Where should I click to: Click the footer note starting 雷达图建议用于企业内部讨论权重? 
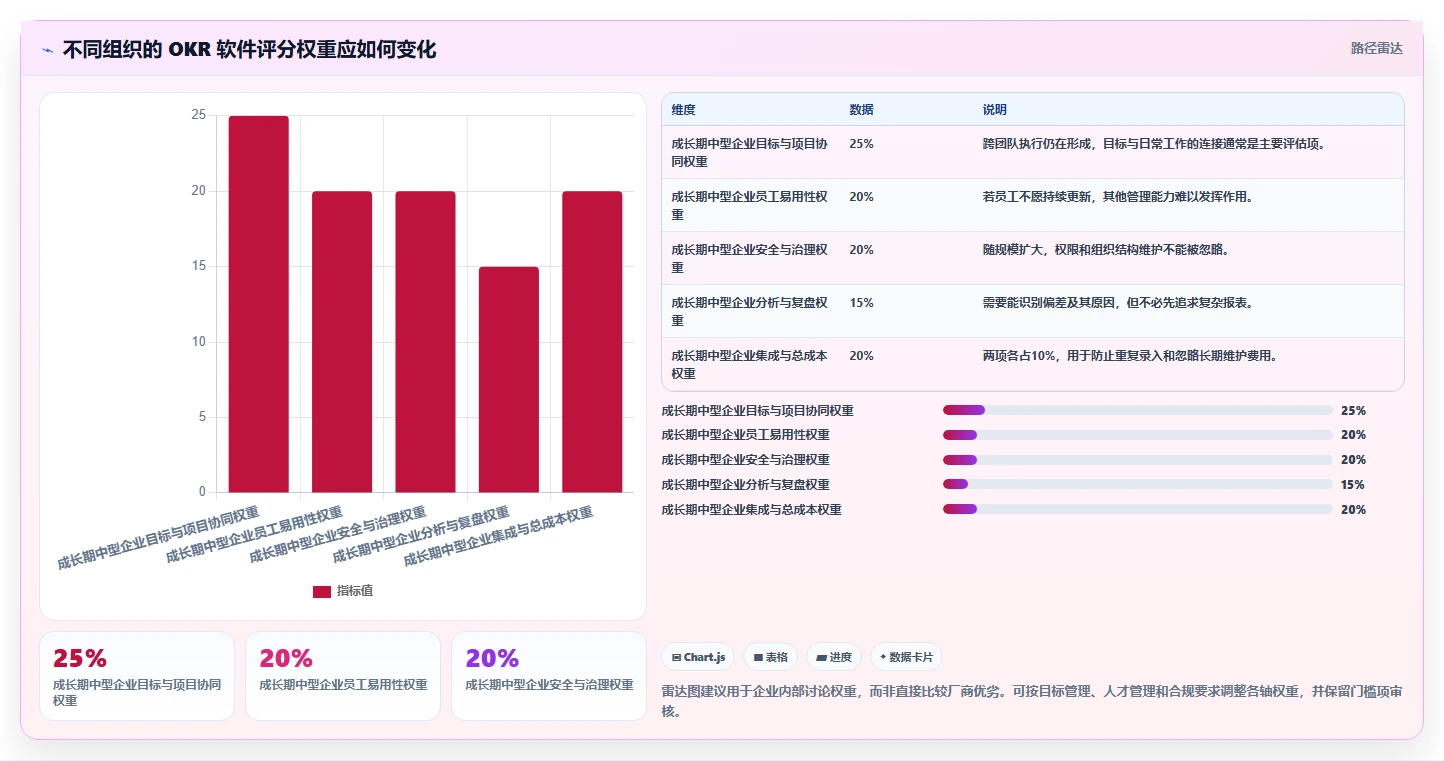[1032, 701]
